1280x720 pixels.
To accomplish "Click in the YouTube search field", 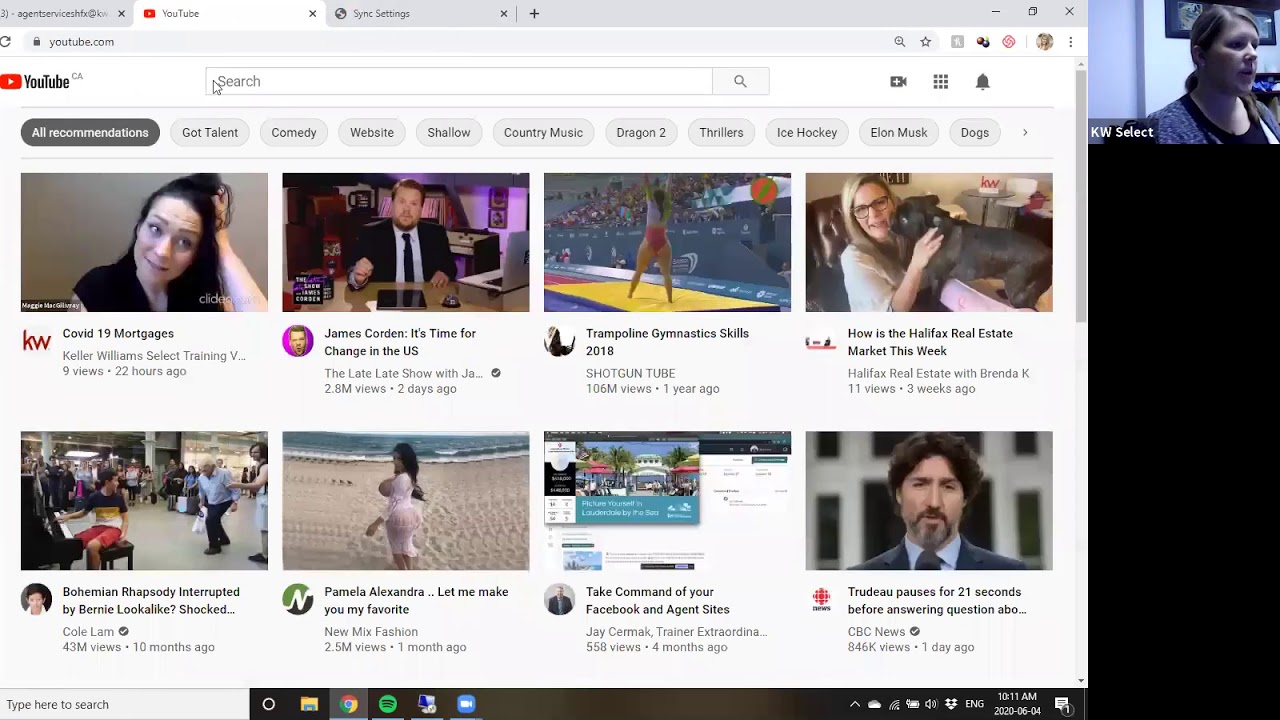I will (x=459, y=82).
